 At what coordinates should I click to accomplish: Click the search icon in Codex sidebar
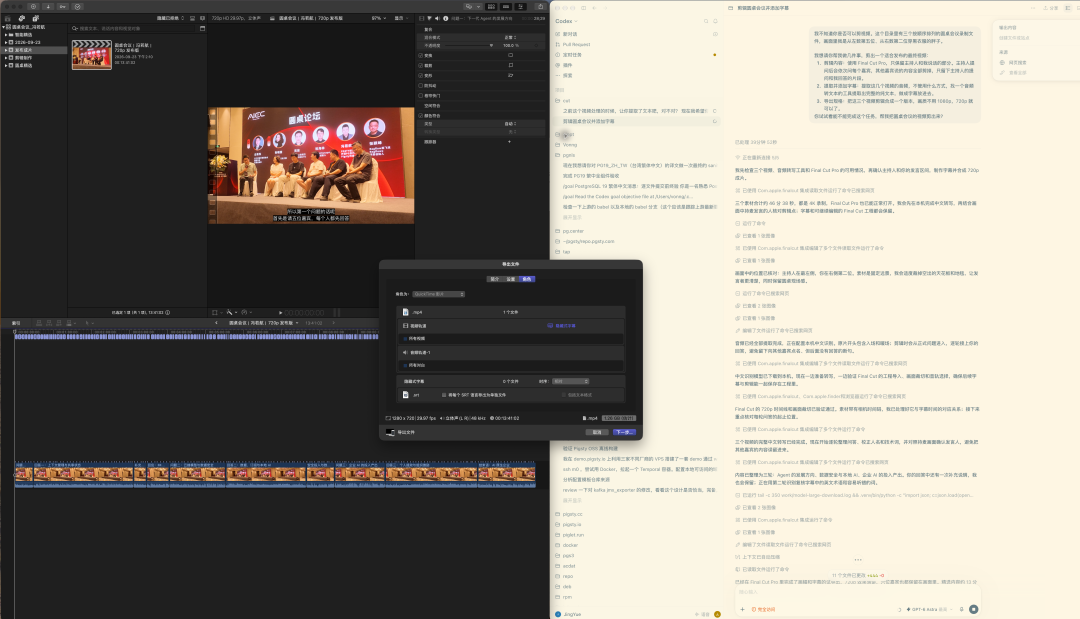click(x=706, y=21)
